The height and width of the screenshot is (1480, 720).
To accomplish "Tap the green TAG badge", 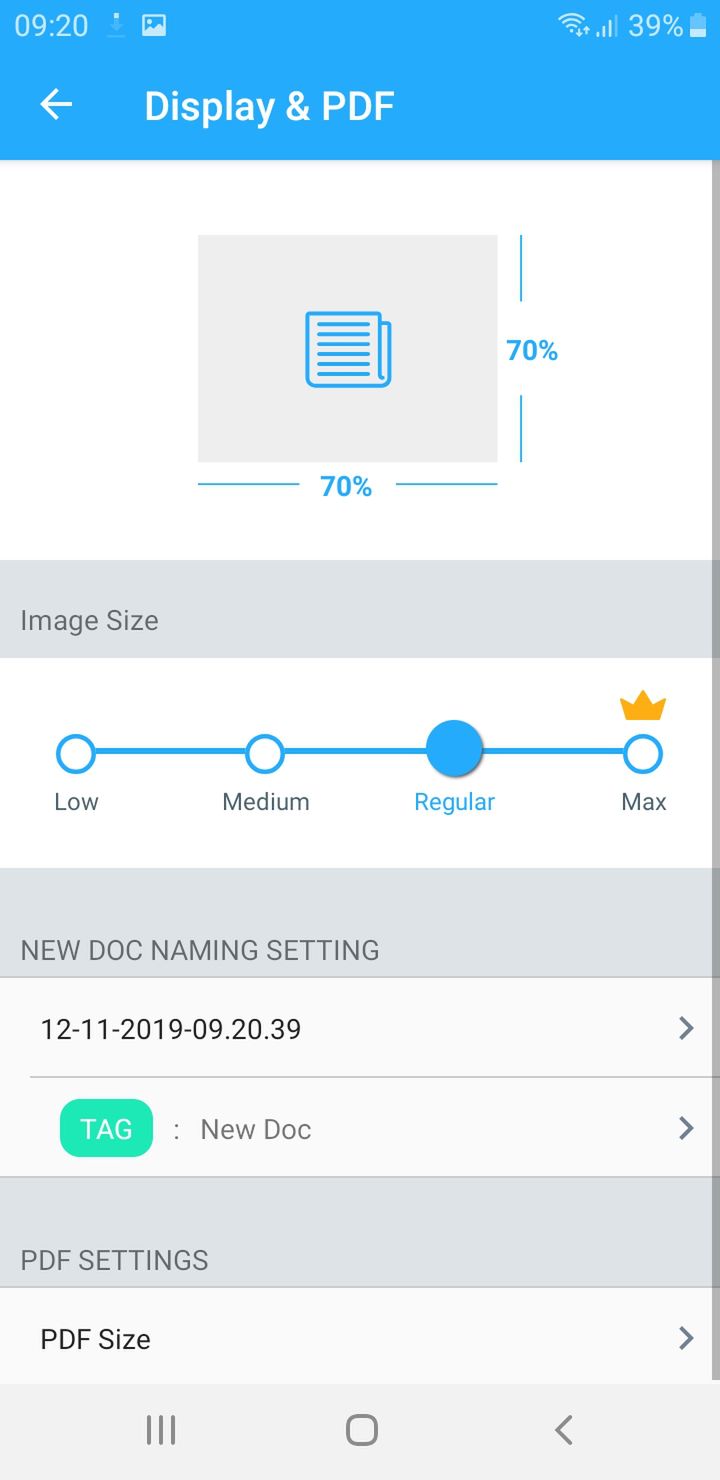I will point(106,1128).
